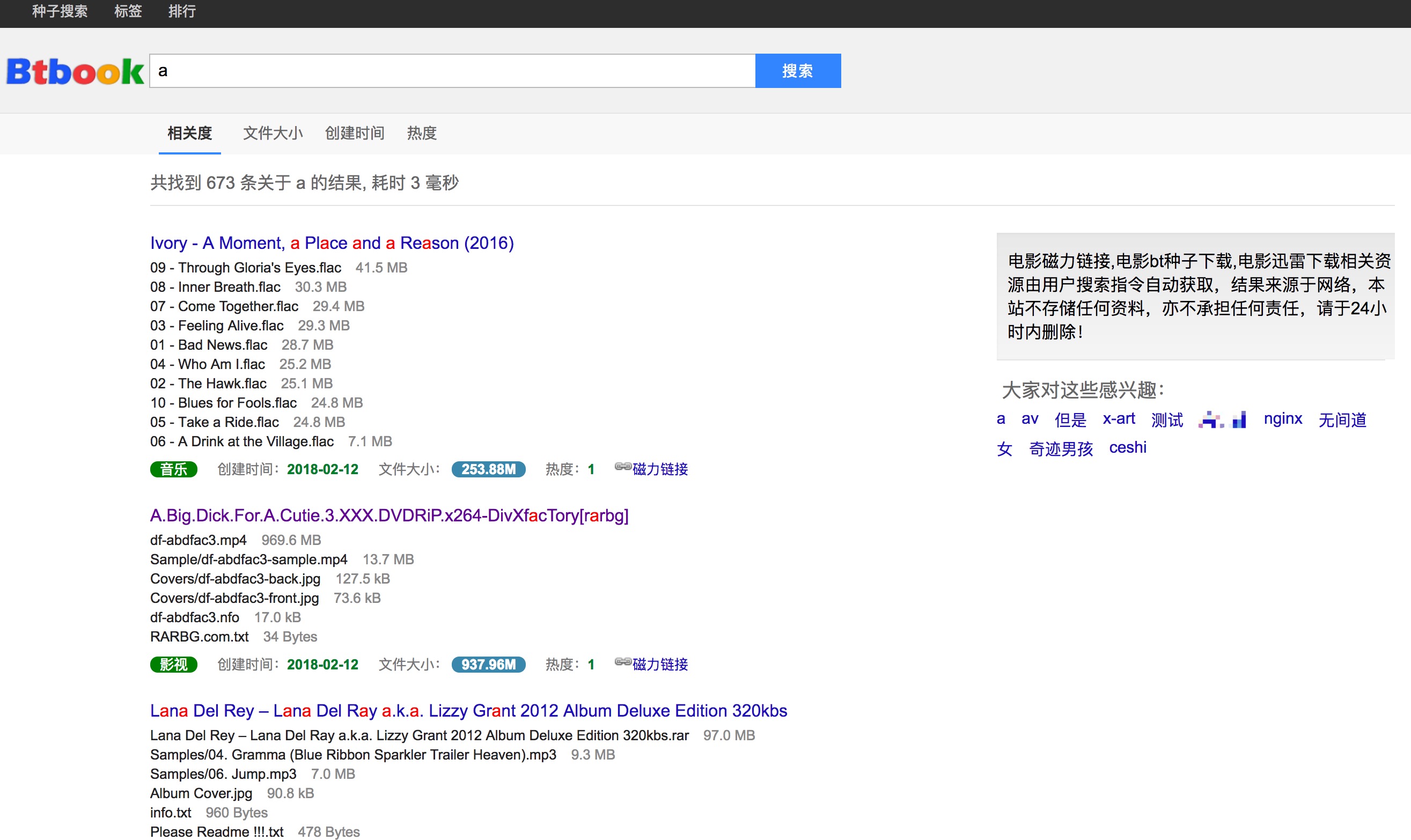Click file 'info.txt'
1411x840 pixels.
tap(171, 812)
